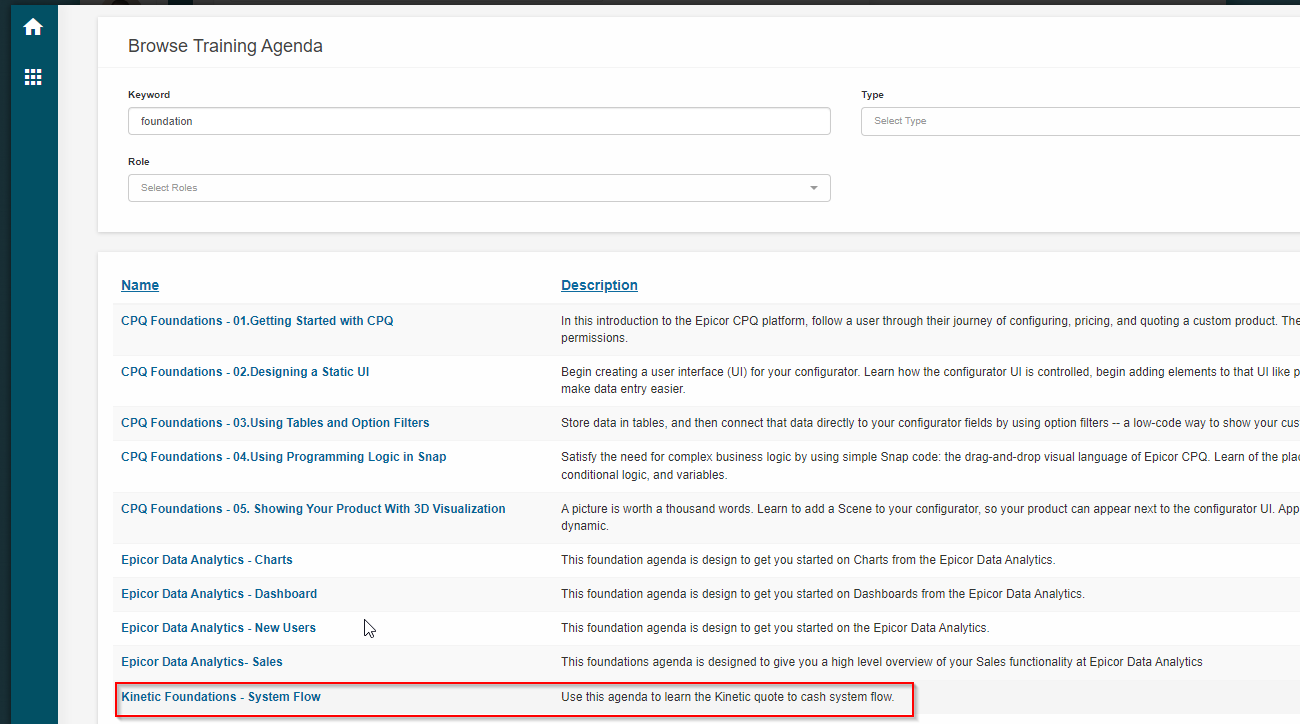The image size is (1300, 724).
Task: Click description 'get you started on the Epicor Data Analytics.'
Action: point(775,628)
